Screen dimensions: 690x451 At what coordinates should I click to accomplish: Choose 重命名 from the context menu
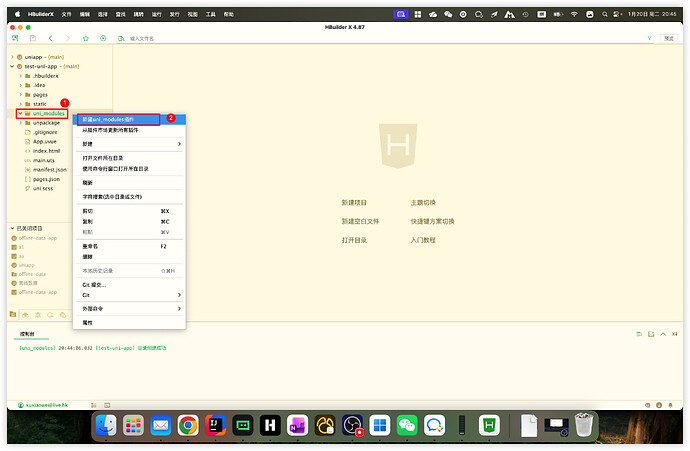pyautogui.click(x=90, y=245)
